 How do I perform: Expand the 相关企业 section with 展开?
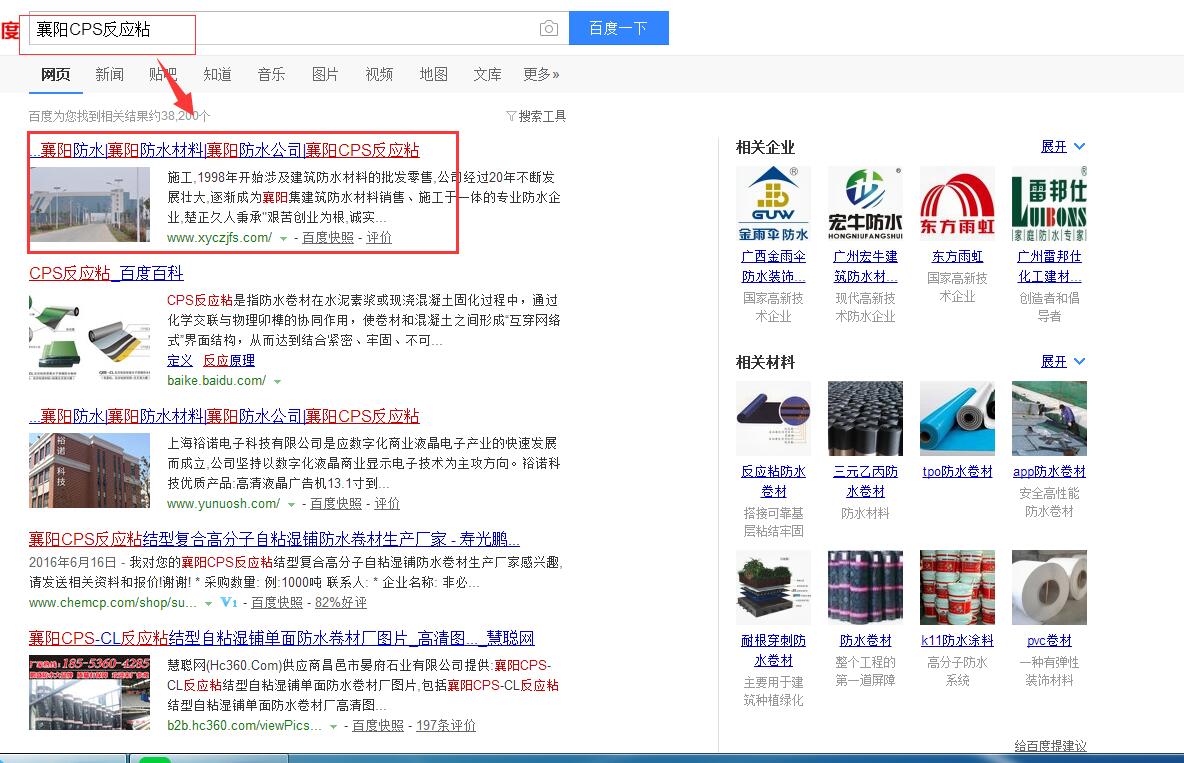(x=1062, y=147)
